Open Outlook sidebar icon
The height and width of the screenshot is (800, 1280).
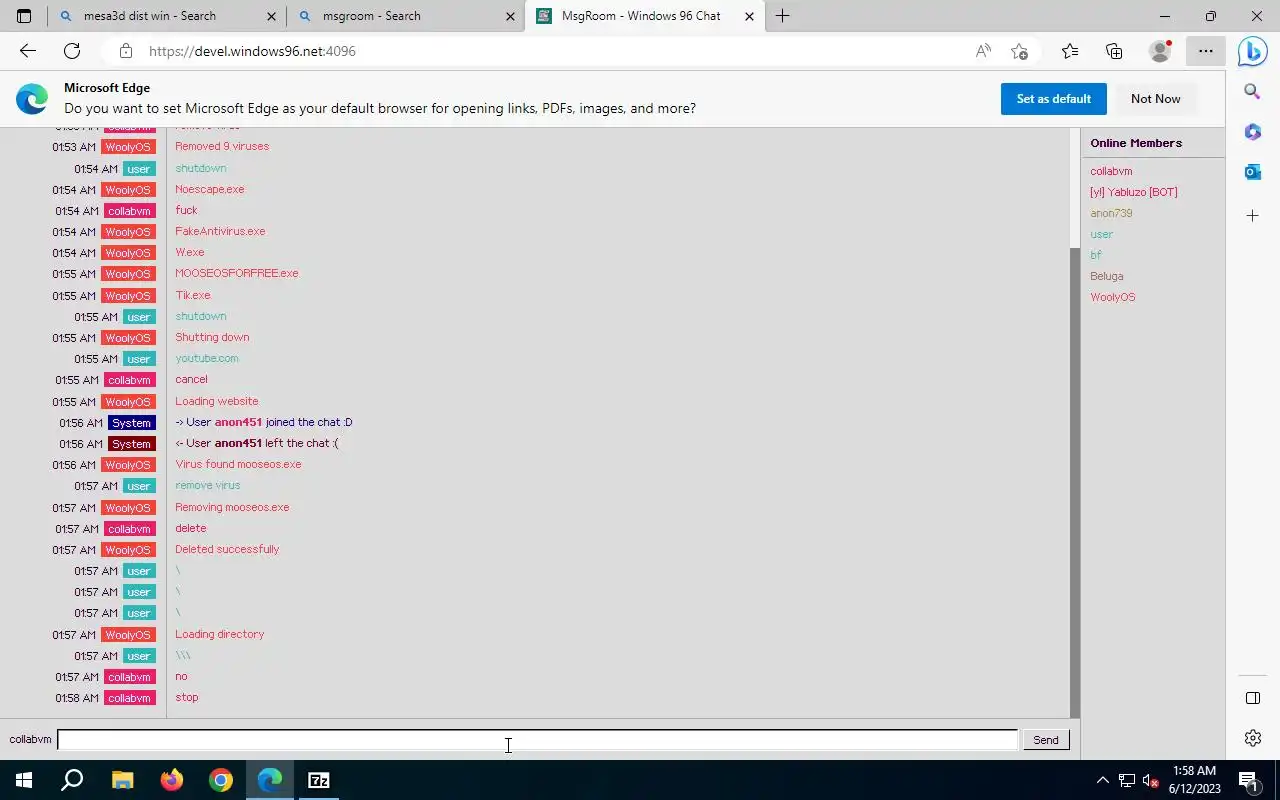(1252, 172)
